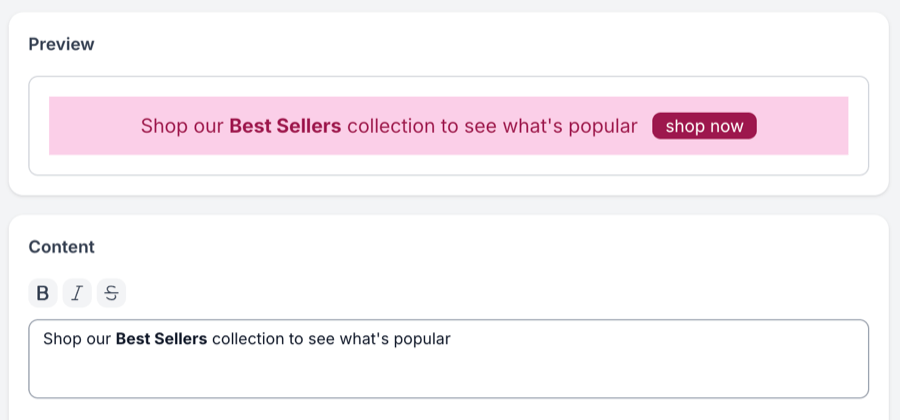Toggle bold formatting in Content toolbar

pos(43,293)
